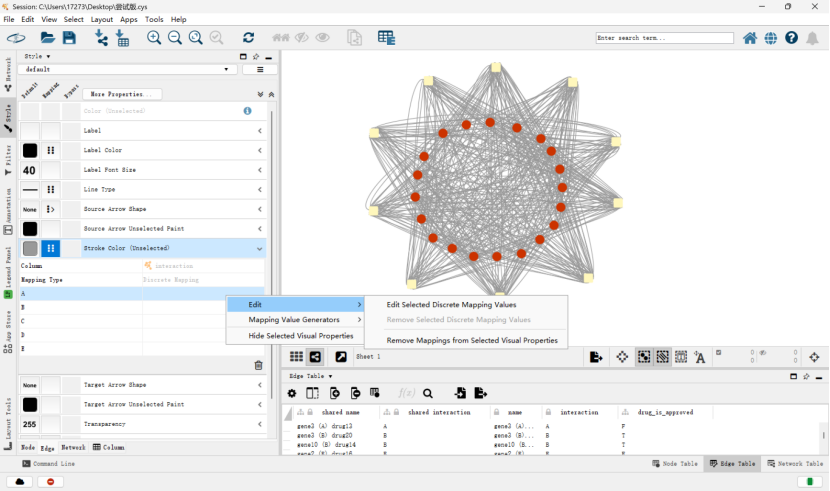The width and height of the screenshot is (830, 491).
Task: Open Edge Table dropdown menu
Action: point(311,376)
